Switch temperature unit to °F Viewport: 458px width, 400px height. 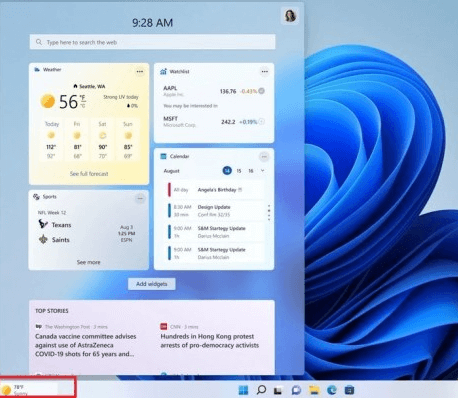pyautogui.click(x=82, y=97)
